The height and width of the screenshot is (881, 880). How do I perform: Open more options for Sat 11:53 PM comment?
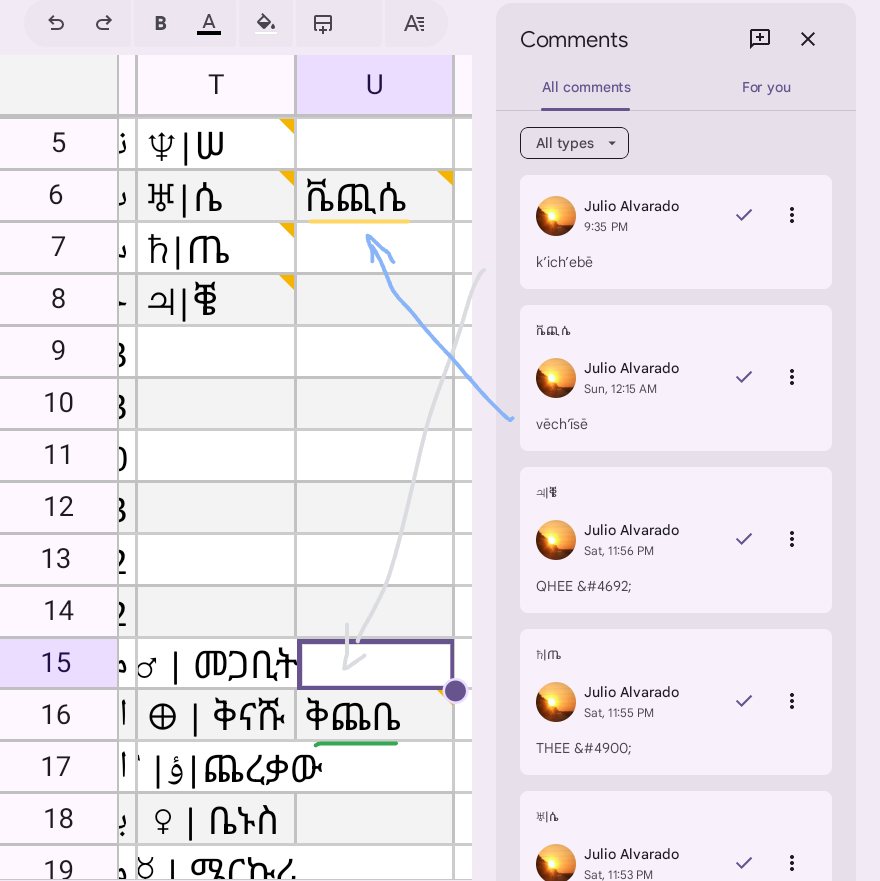[x=792, y=862]
